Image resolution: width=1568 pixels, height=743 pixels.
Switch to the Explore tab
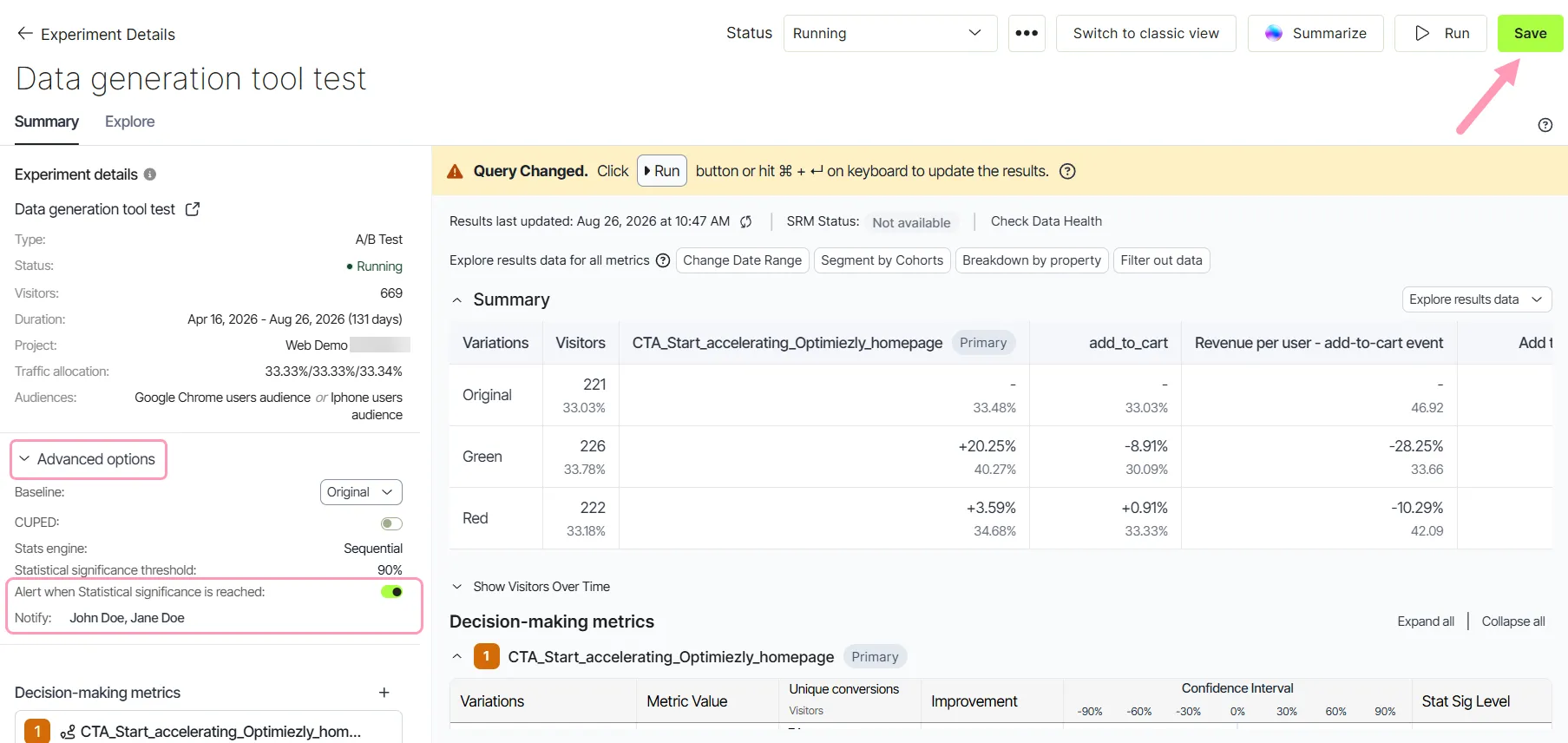click(x=130, y=122)
